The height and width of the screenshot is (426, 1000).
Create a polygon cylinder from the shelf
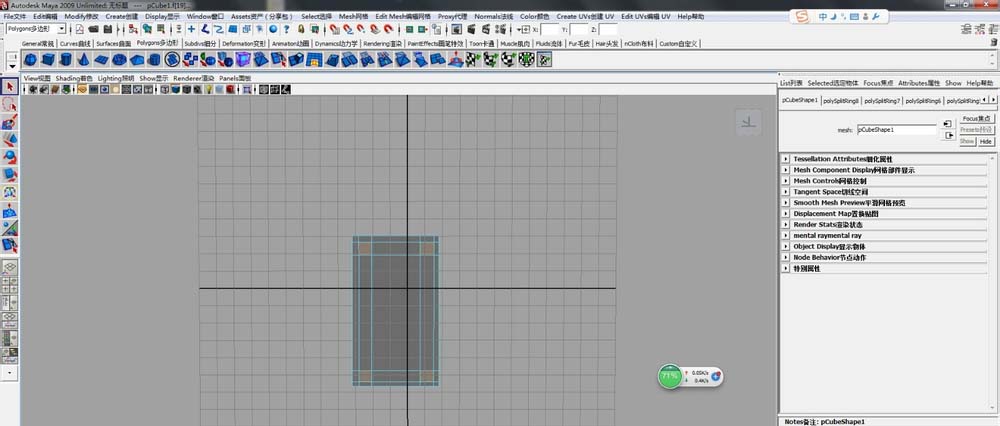[x=65, y=60]
